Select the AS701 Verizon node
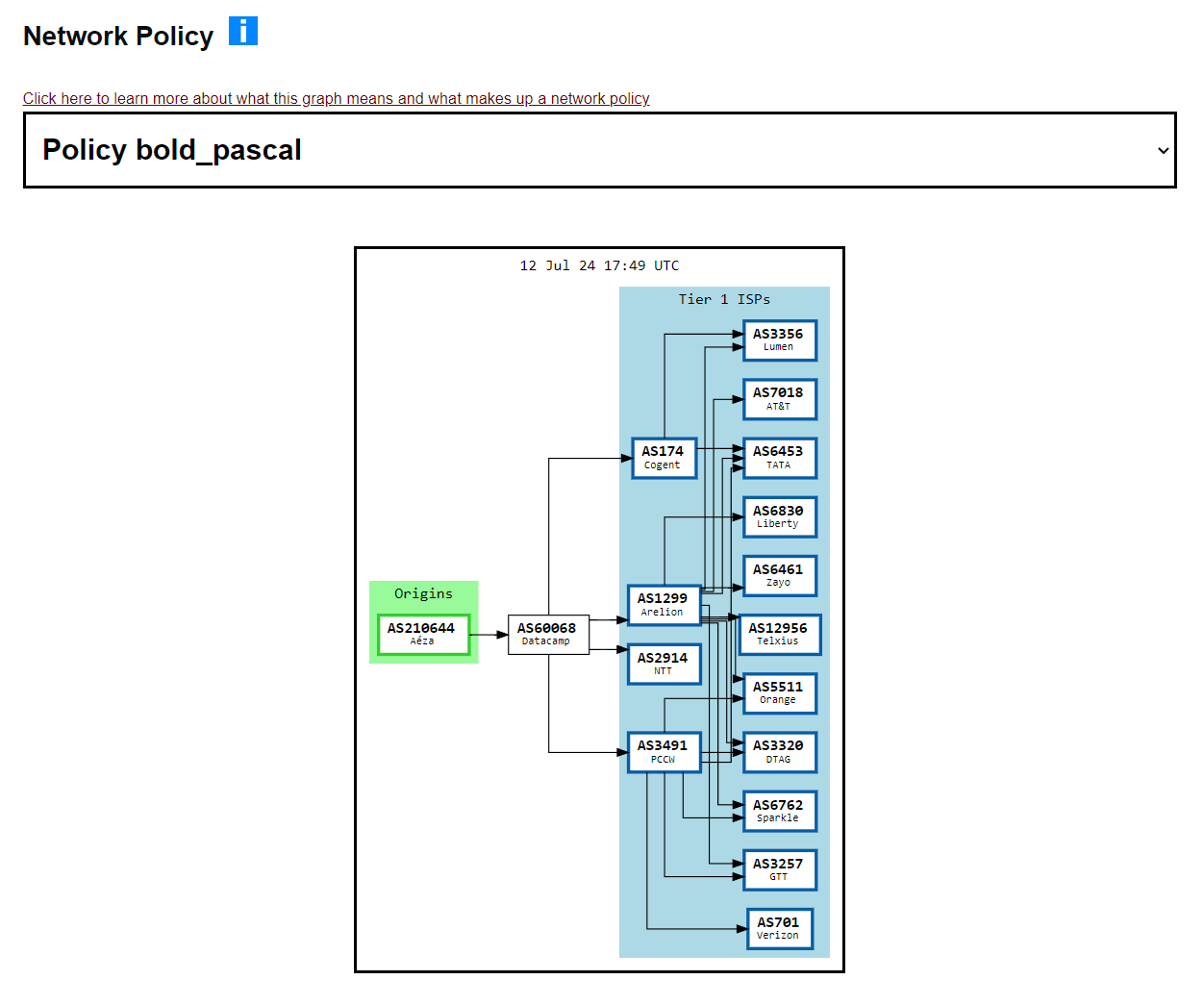The width and height of the screenshot is (1204, 1005). pyautogui.click(x=780, y=929)
